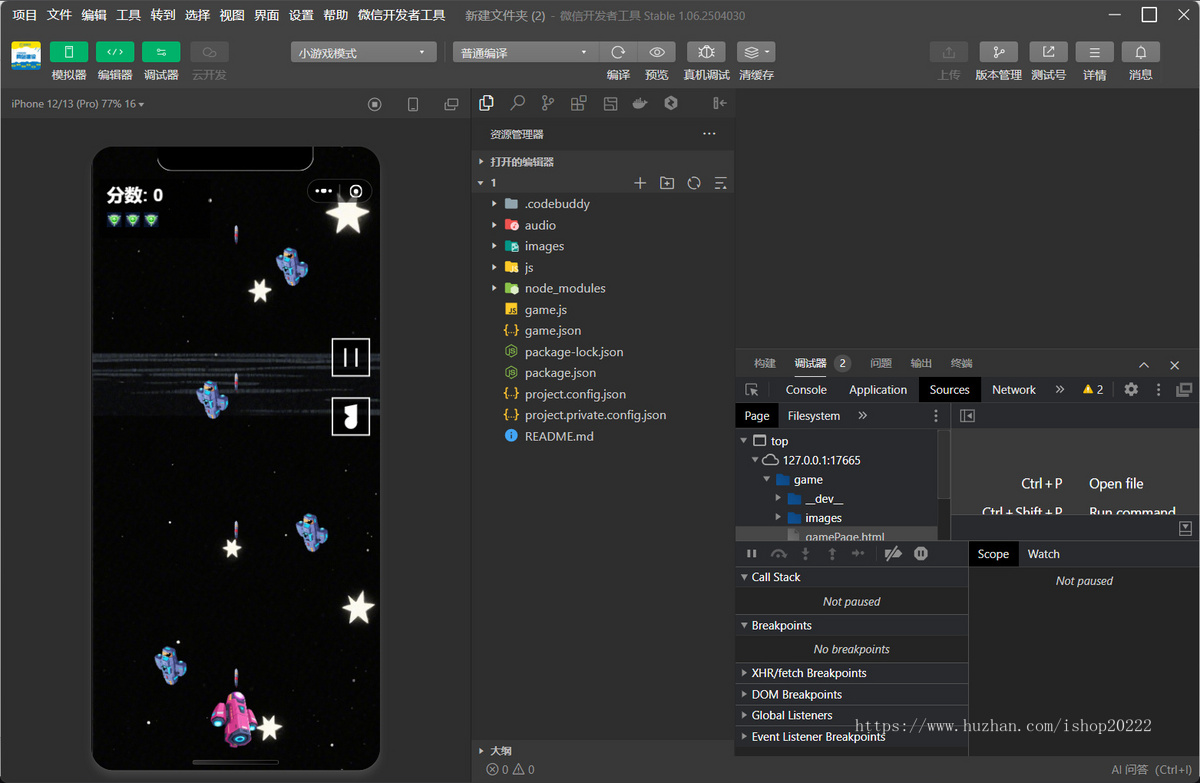
Task: Open the 项目 menu
Action: (x=24, y=15)
